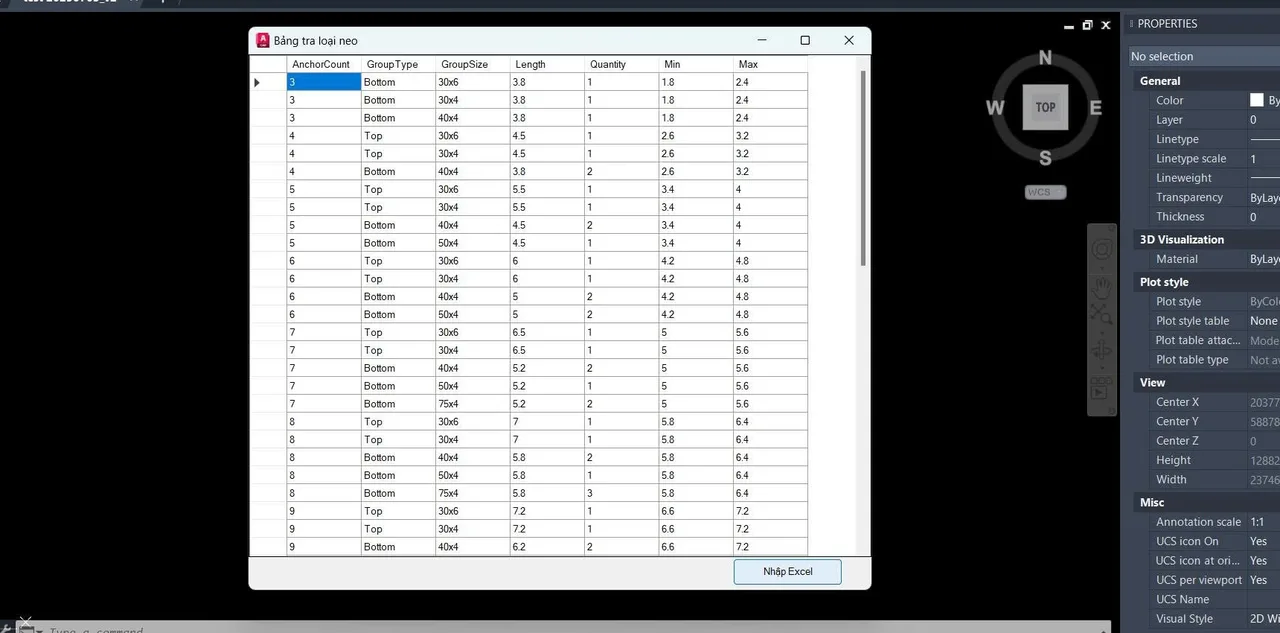1280x633 pixels.
Task: Click the W compass direction
Action: click(x=995, y=107)
